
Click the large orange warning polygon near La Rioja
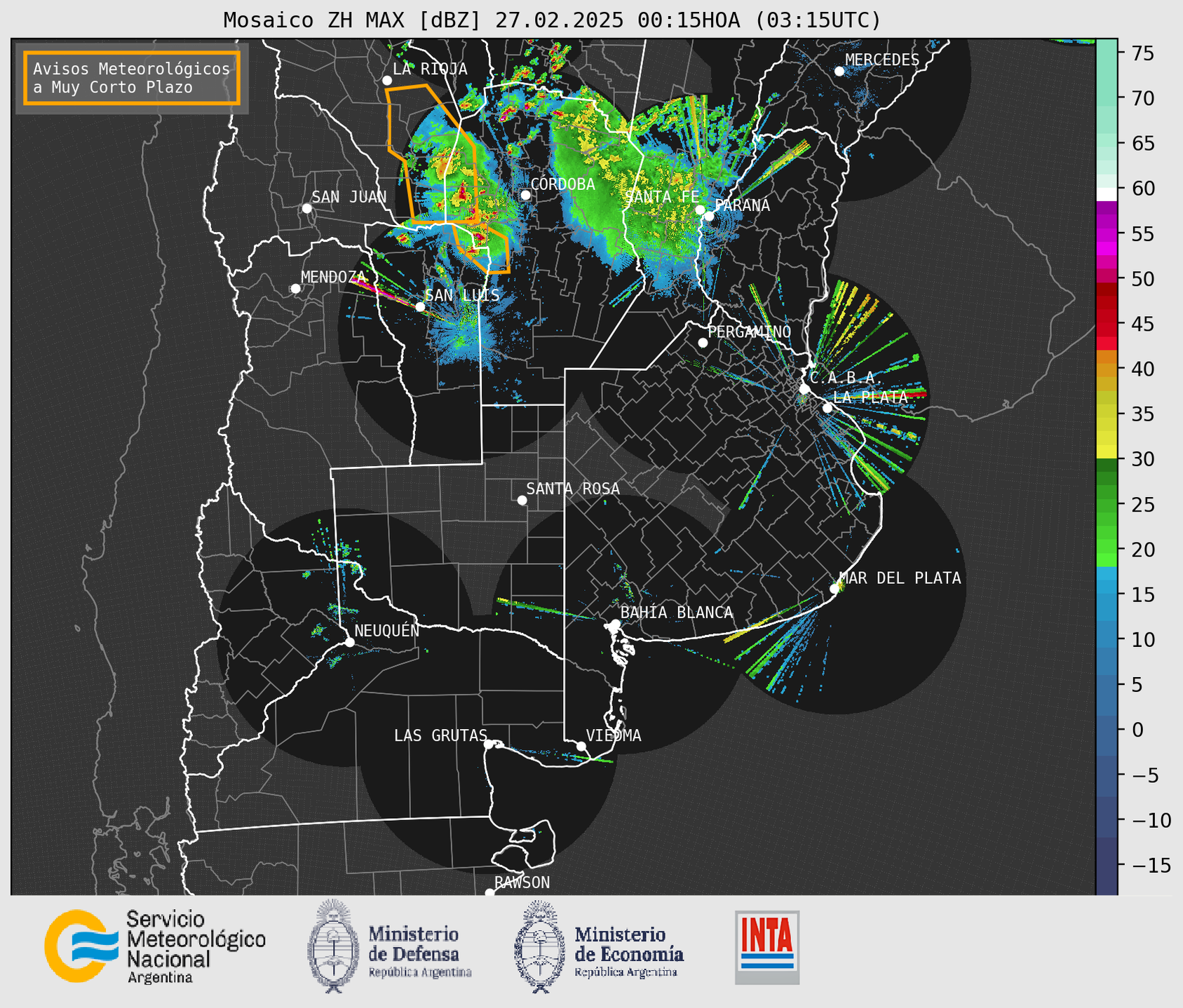click(x=431, y=154)
